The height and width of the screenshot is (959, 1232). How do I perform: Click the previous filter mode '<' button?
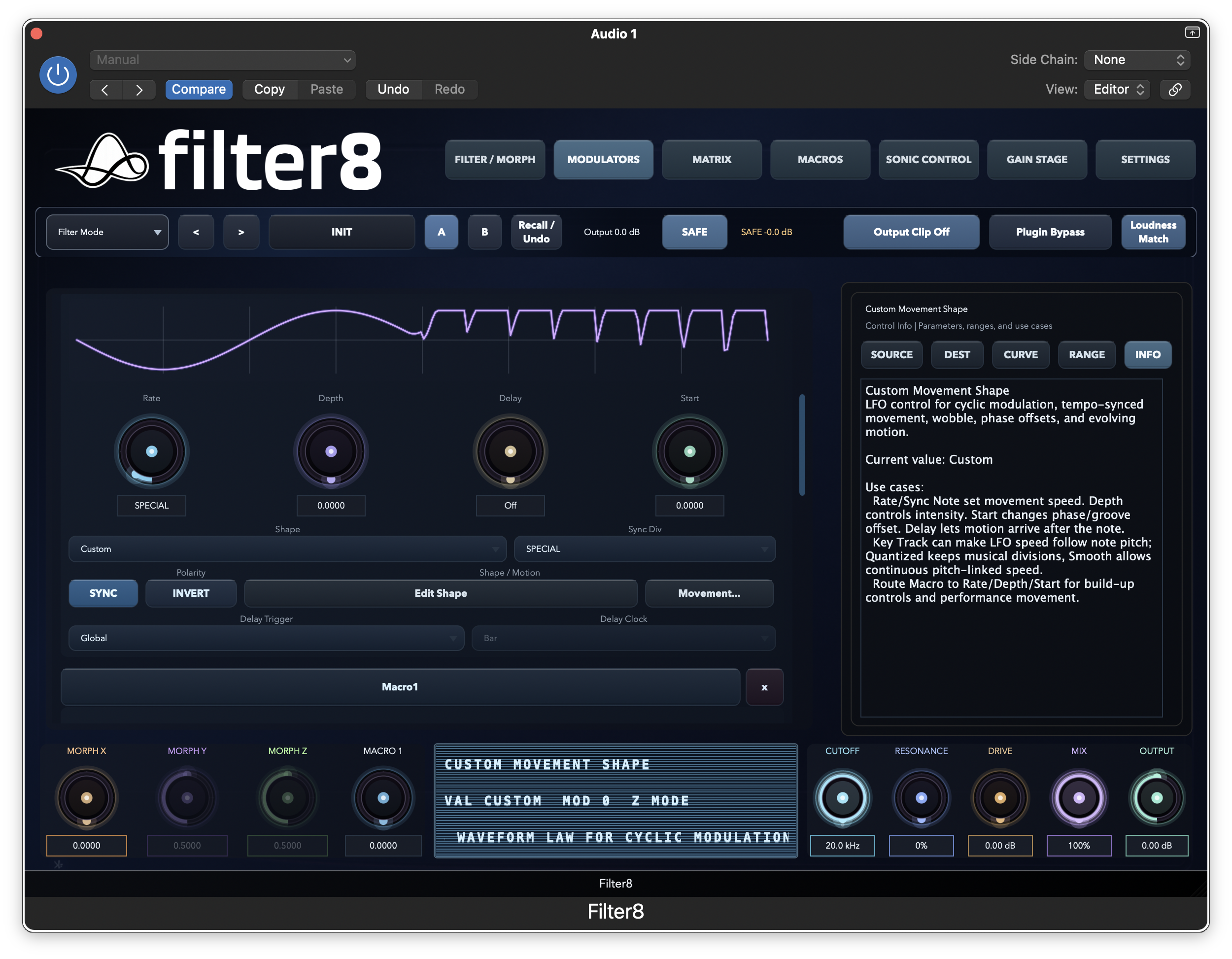pyautogui.click(x=196, y=232)
